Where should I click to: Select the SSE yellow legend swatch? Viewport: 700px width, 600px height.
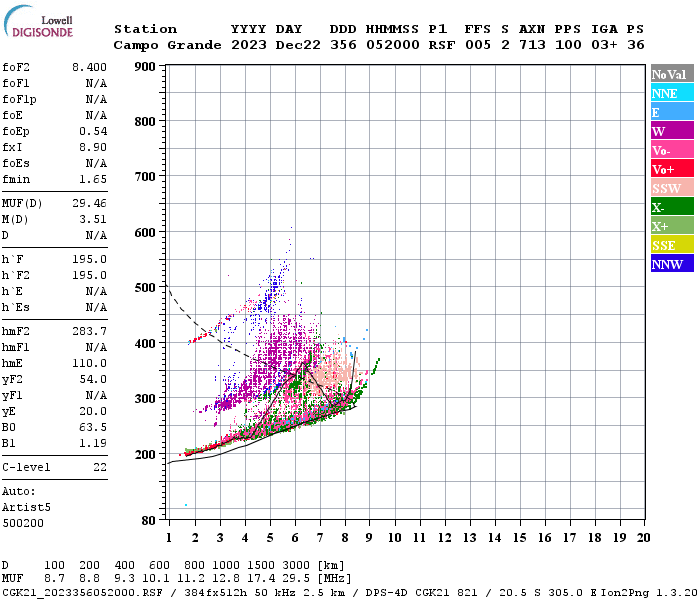tap(672, 245)
